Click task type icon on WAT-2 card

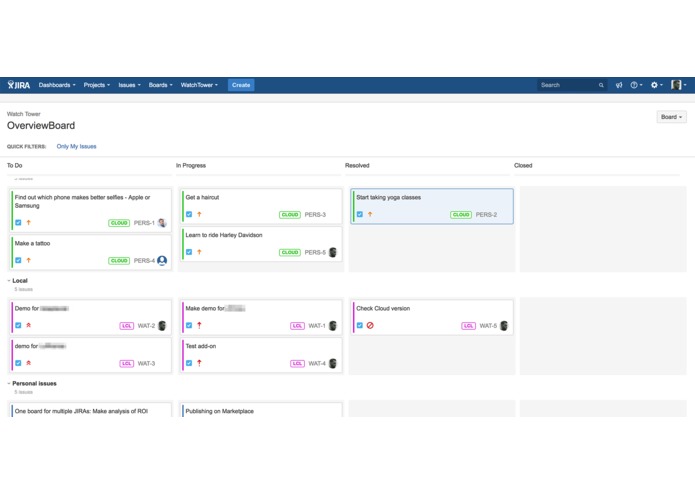point(18,325)
